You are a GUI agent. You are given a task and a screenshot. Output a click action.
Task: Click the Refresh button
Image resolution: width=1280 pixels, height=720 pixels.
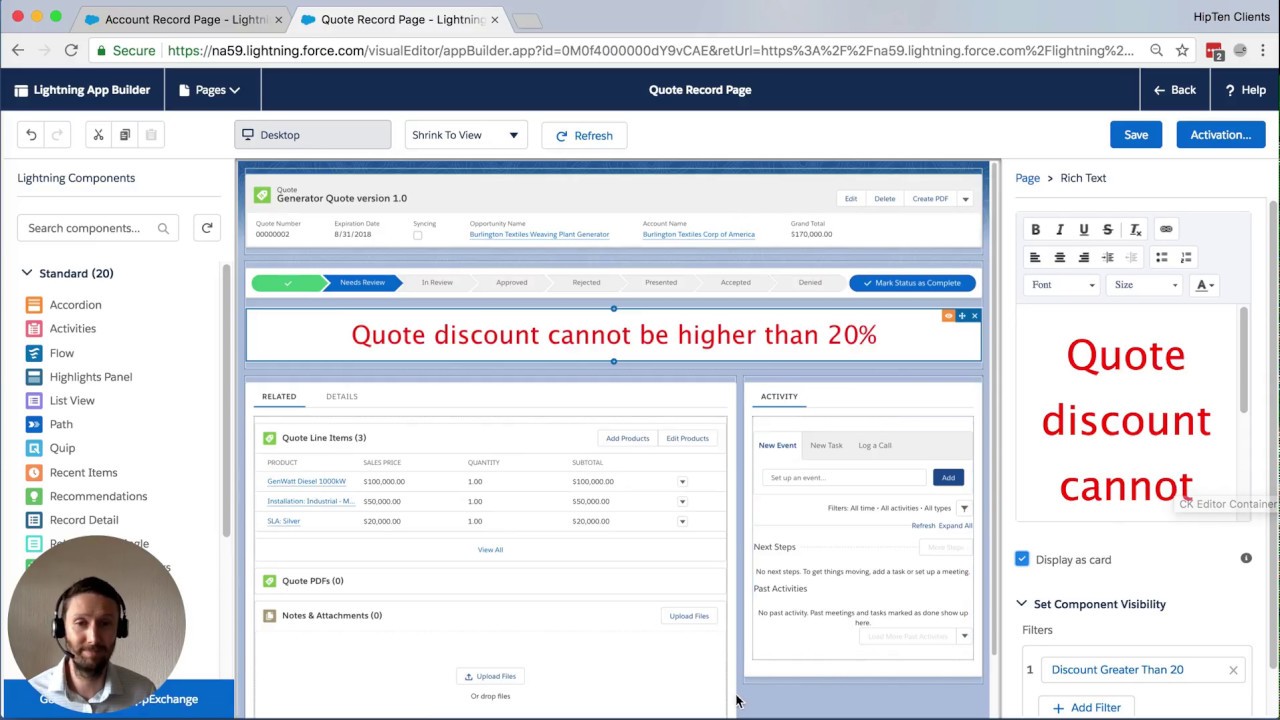tap(584, 135)
